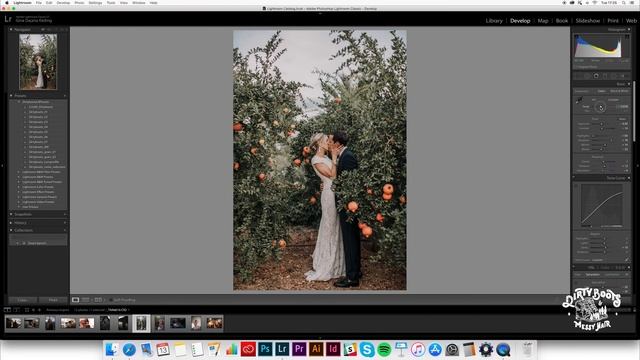This screenshot has height=360, width=640.
Task: Select the last filmstrip thumbnail
Action: pyautogui.click(x=214, y=323)
